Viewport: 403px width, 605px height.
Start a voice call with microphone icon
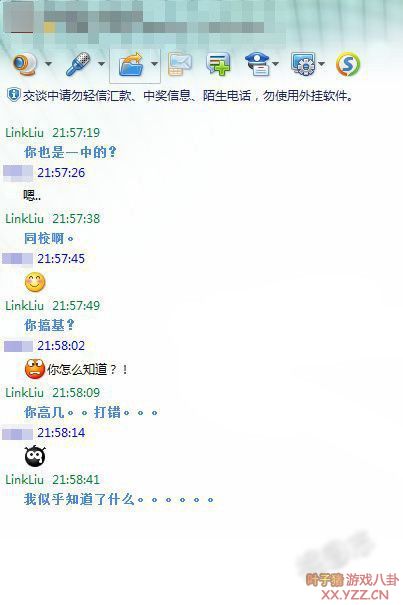click(78, 64)
